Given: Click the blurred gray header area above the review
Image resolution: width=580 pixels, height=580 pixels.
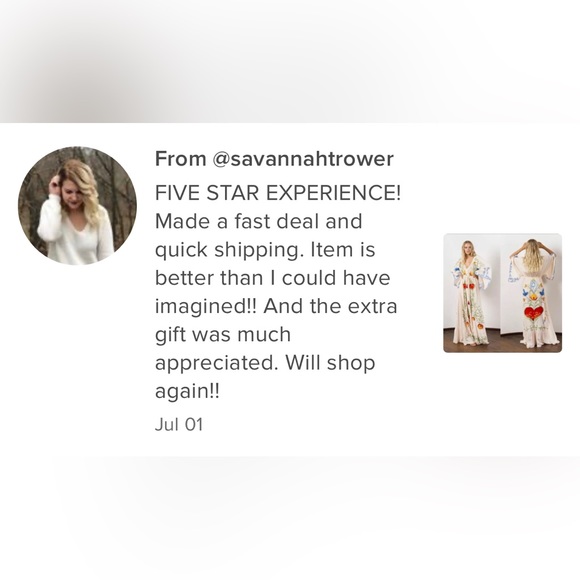Looking at the screenshot, I should [x=290, y=61].
